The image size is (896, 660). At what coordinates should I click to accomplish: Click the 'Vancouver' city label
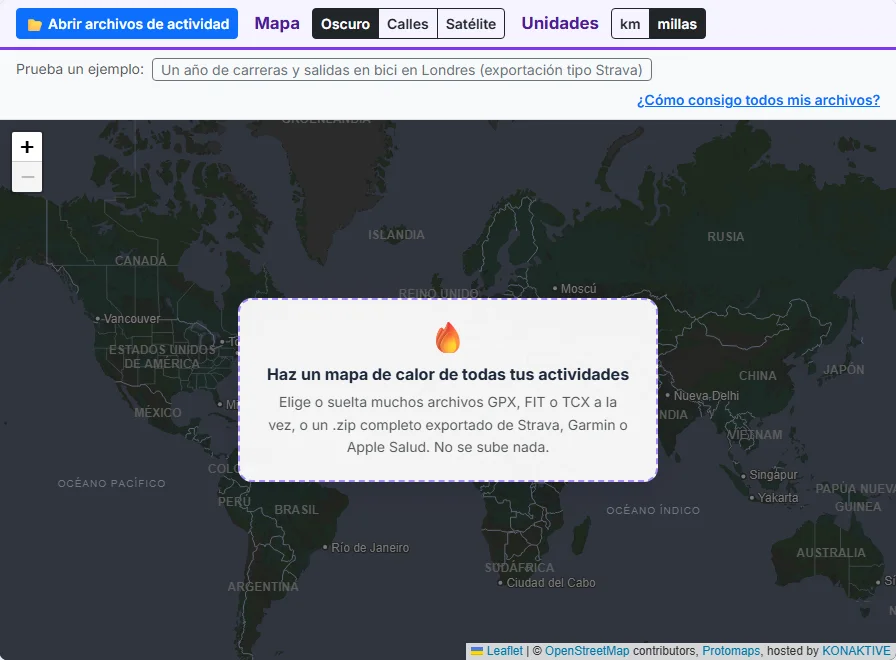pos(131,319)
